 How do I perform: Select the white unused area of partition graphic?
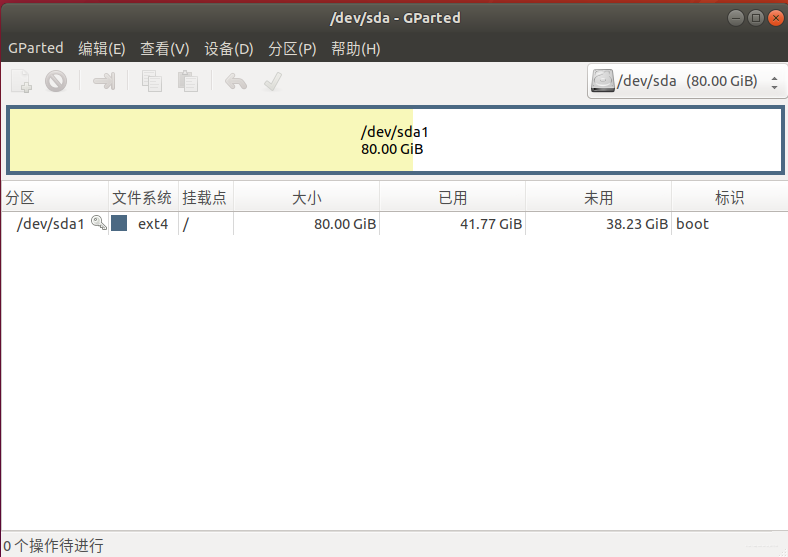coord(597,140)
